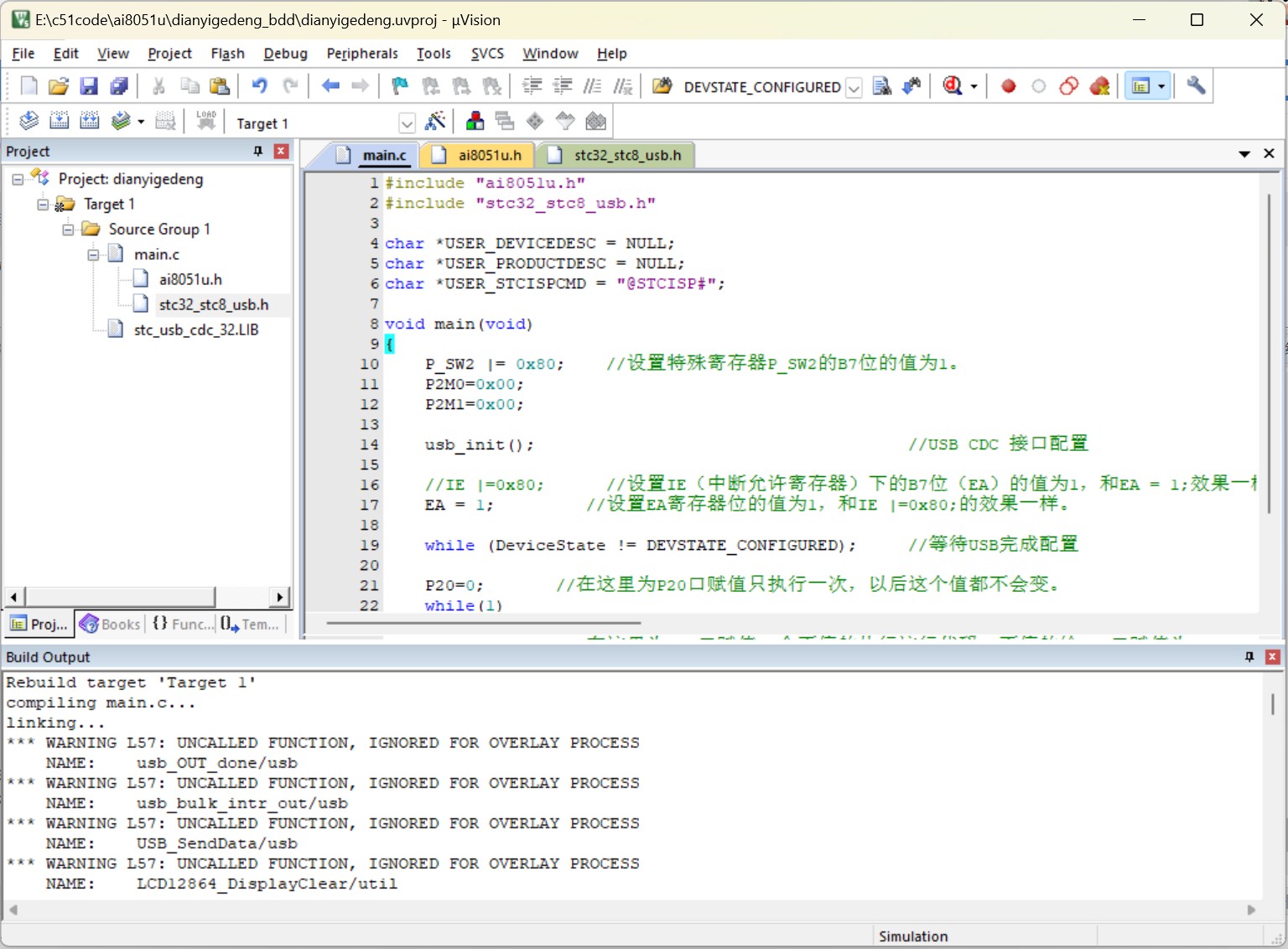Viewport: 1288px width, 949px height.
Task: Open the Flash menu
Action: (227, 54)
